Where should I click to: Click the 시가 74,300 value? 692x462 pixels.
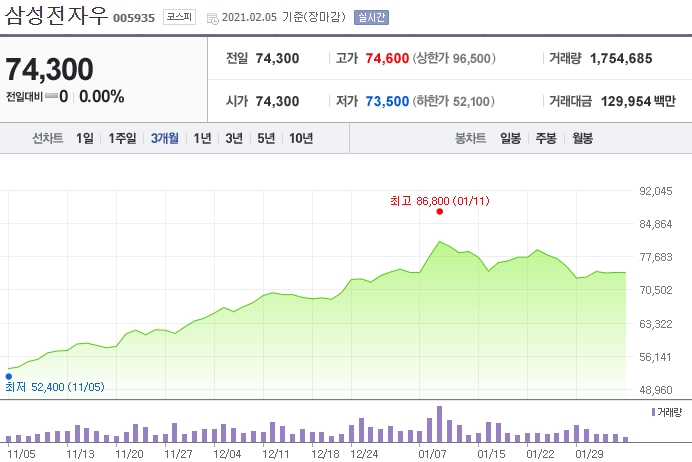(277, 101)
